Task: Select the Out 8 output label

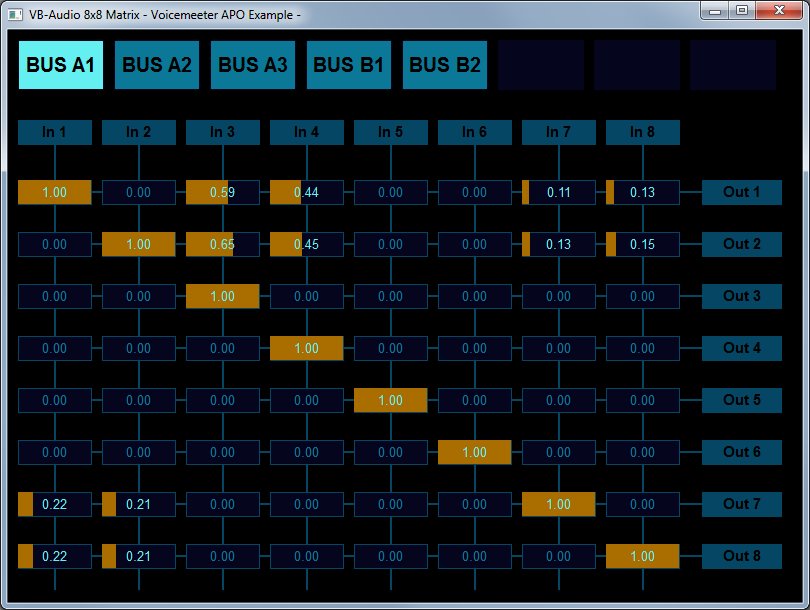Action: [741, 556]
